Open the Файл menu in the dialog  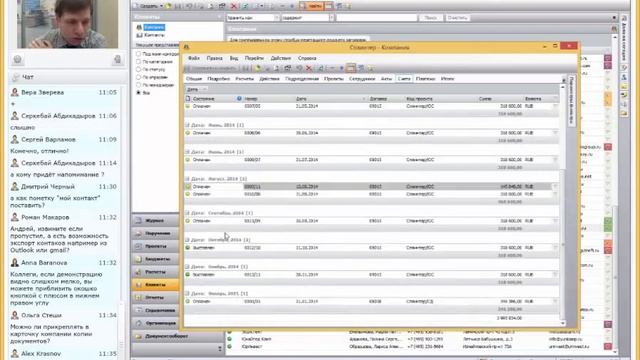click(x=194, y=58)
